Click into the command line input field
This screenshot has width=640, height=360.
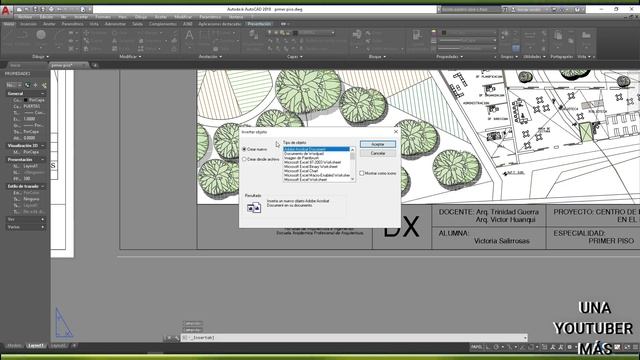(x=354, y=338)
